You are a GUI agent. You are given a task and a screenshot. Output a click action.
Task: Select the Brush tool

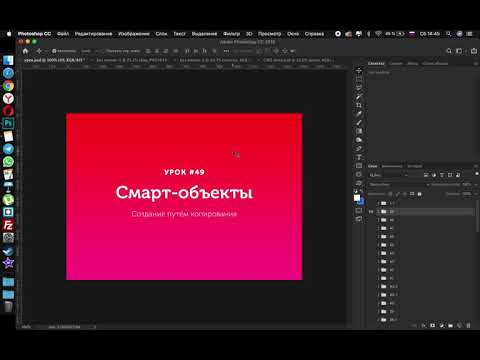(359, 123)
